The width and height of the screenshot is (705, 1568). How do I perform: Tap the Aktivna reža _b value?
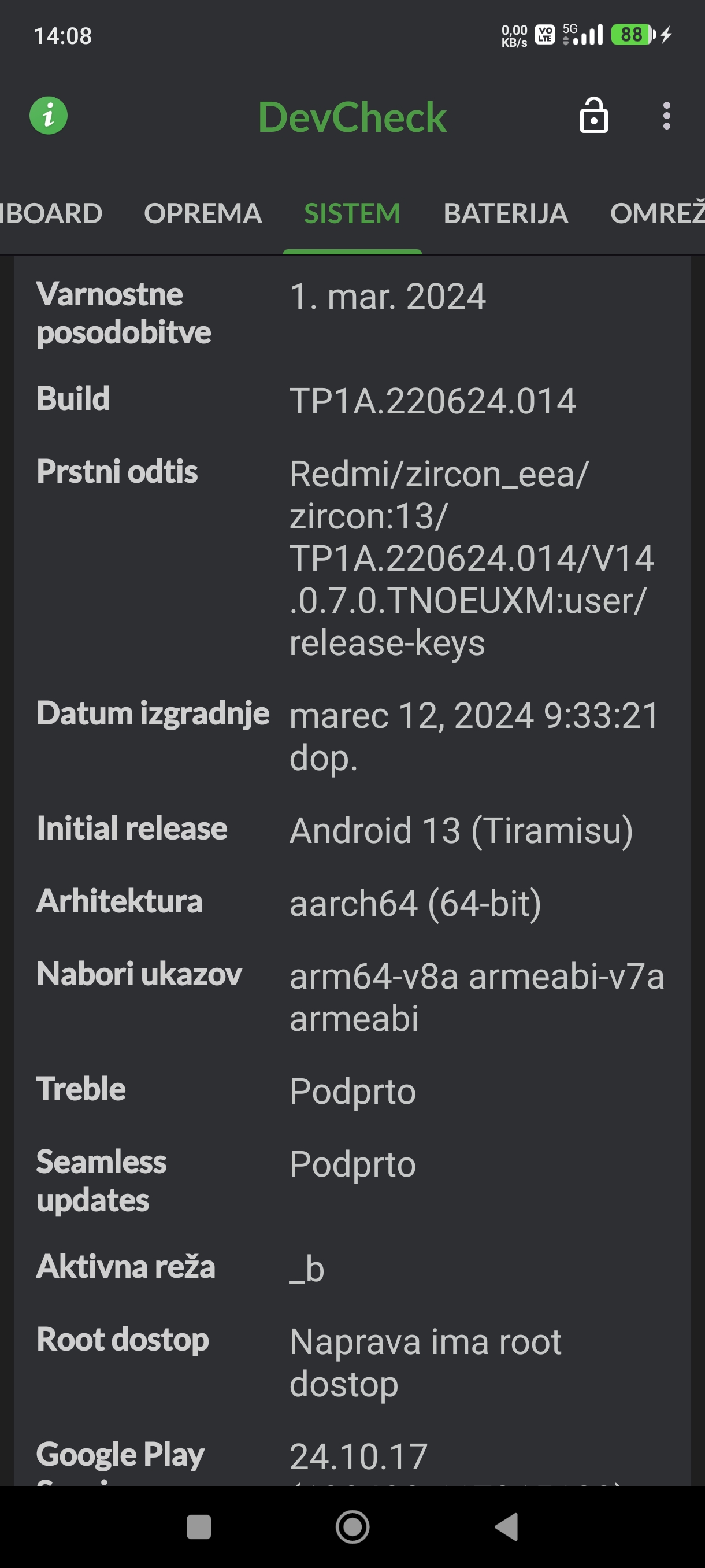pyautogui.click(x=307, y=1269)
